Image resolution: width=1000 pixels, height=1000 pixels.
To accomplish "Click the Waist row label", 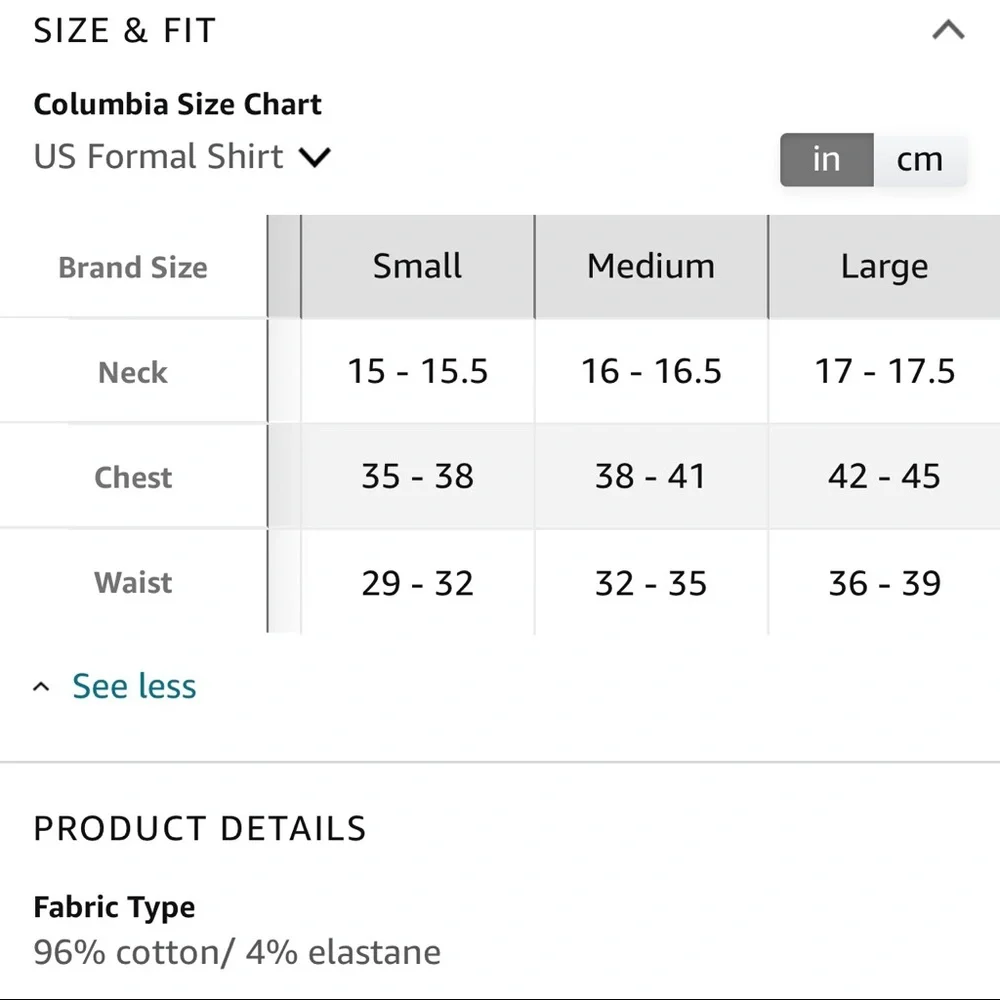I will [133, 582].
